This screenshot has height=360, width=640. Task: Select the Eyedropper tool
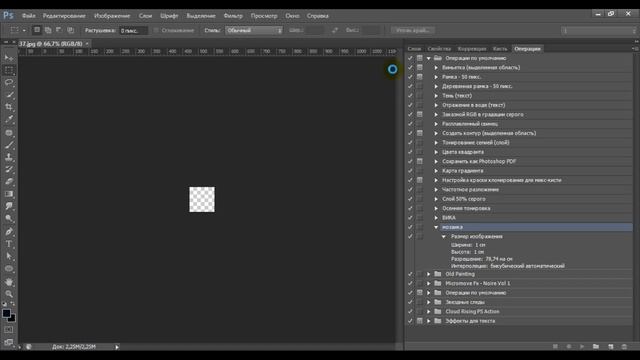pos(9,120)
